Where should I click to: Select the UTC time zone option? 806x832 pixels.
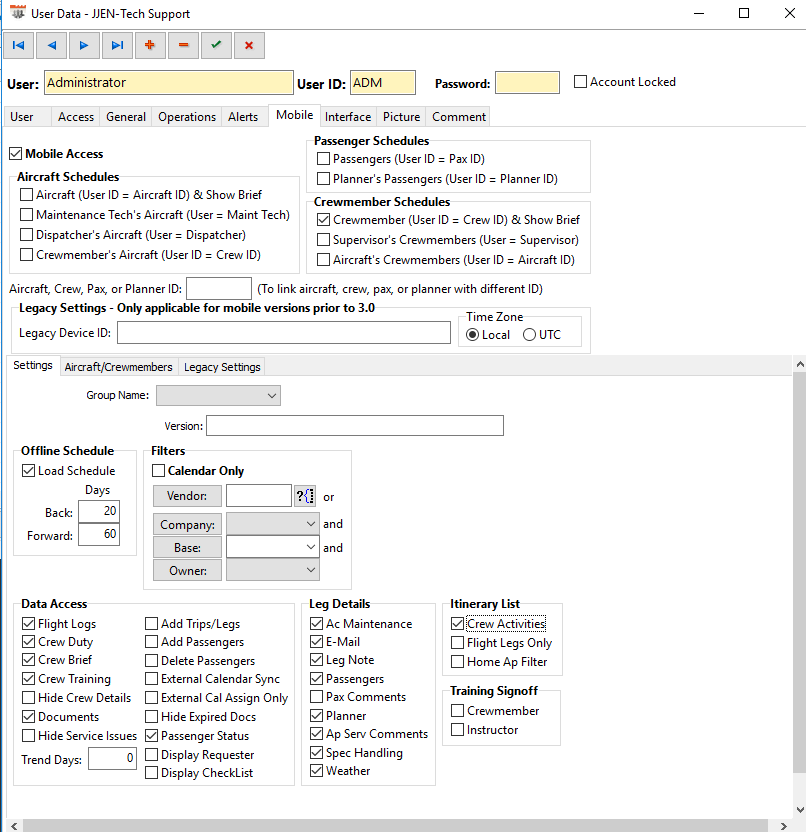click(529, 335)
